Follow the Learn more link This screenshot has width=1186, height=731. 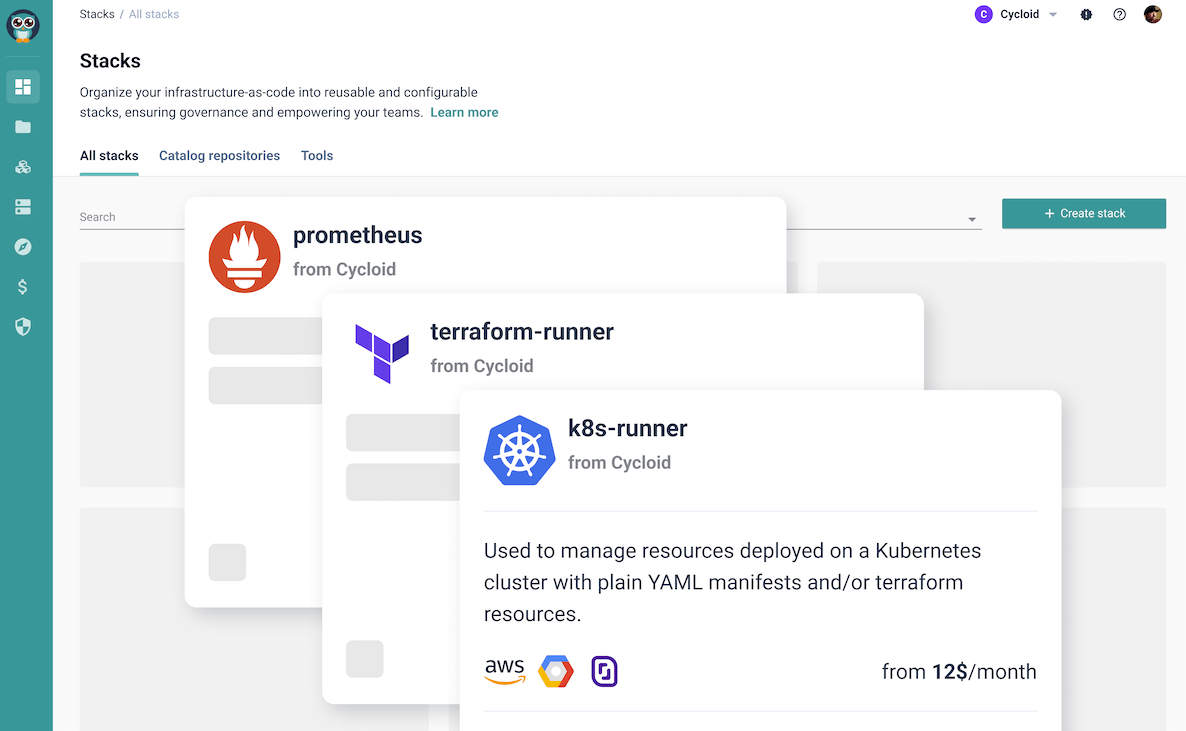coord(464,112)
